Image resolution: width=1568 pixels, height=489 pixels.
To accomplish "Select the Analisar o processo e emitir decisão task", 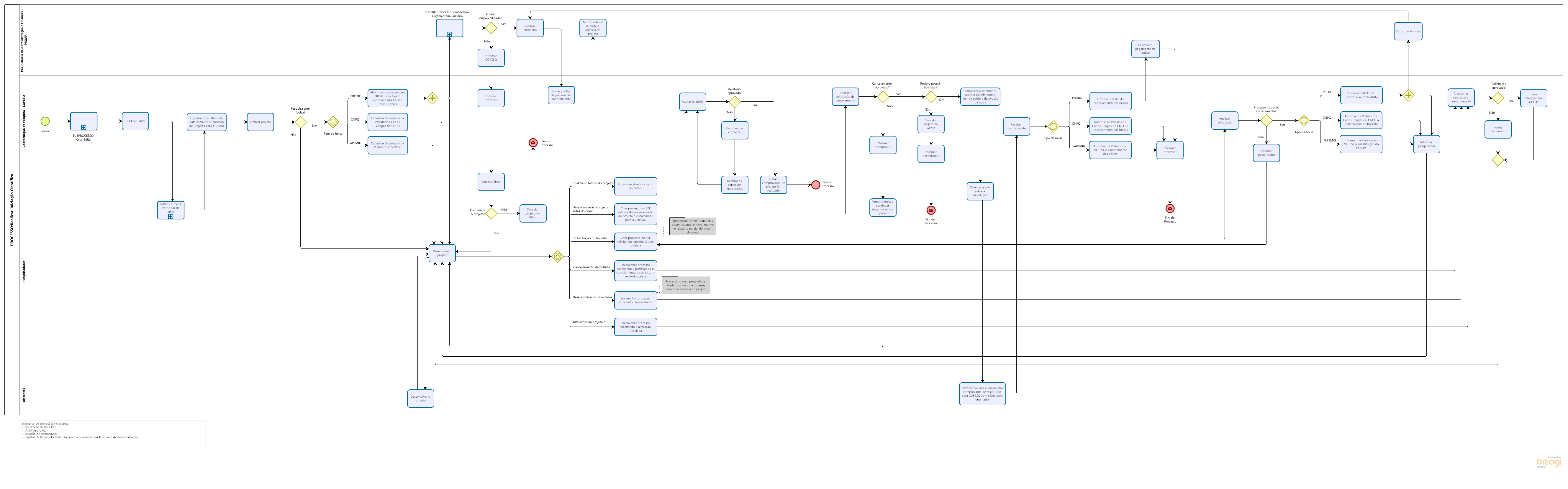I will pyautogui.click(x=1461, y=97).
